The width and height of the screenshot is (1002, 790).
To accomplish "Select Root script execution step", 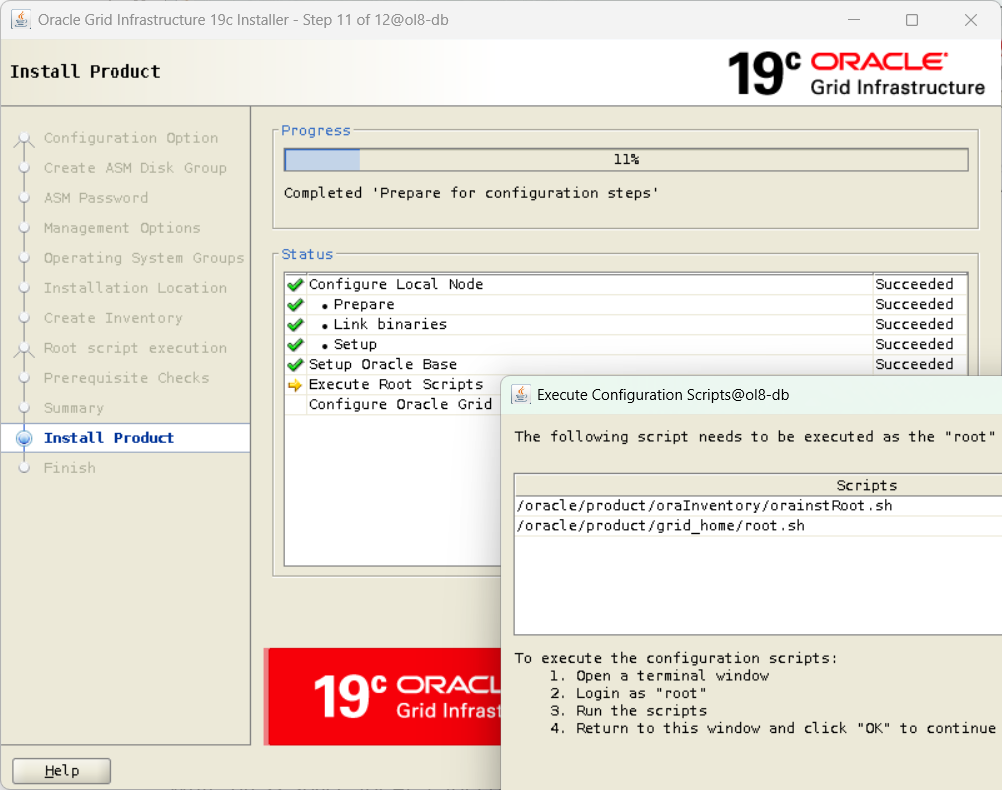I will click(x=135, y=348).
